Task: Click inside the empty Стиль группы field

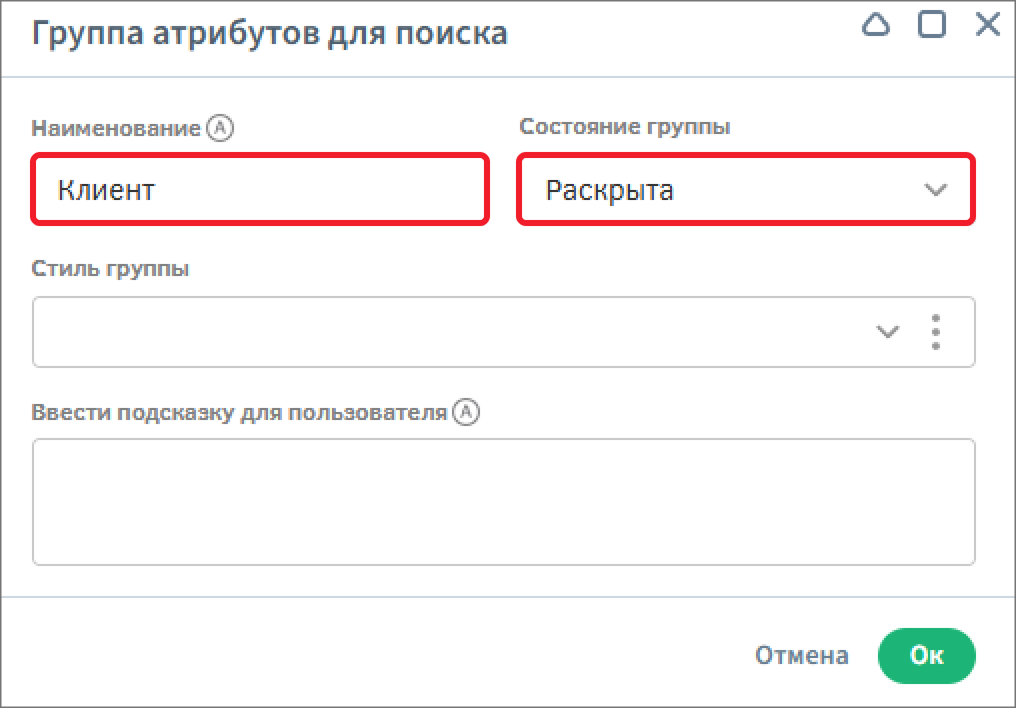Action: click(440, 332)
